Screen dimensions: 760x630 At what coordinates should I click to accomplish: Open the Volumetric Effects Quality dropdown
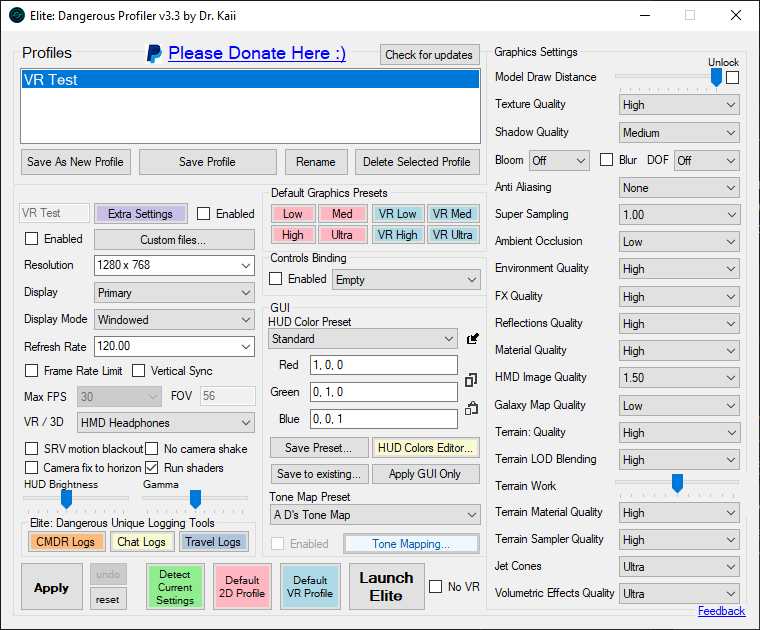coord(679,594)
